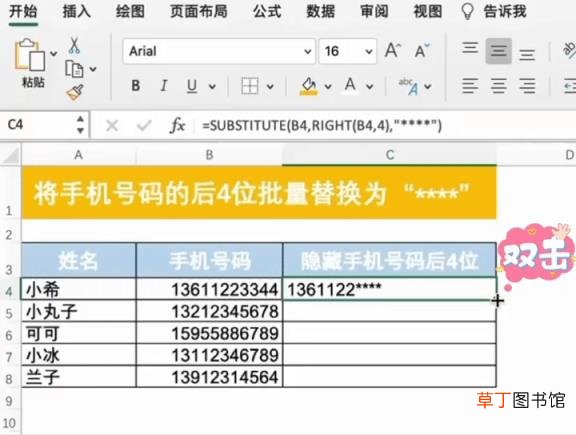Set top vertical alignment

(x=470, y=48)
